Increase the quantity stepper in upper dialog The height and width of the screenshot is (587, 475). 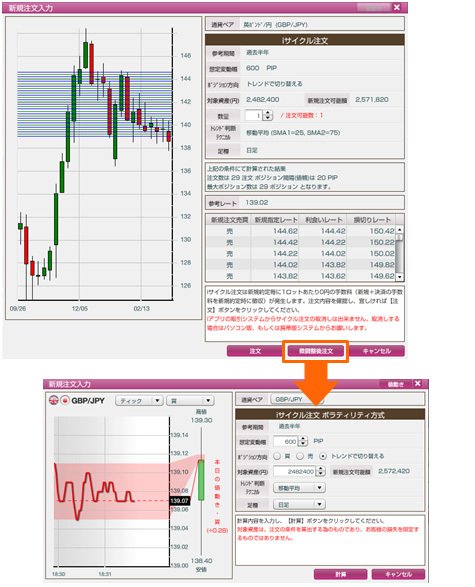[x=268, y=113]
